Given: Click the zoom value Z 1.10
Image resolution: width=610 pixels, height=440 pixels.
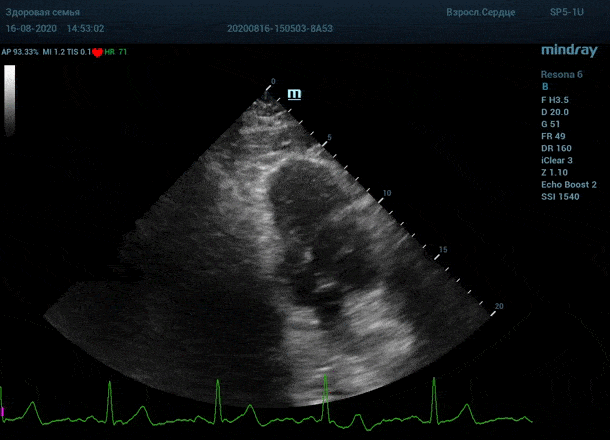Looking at the screenshot, I should pyautogui.click(x=555, y=173).
